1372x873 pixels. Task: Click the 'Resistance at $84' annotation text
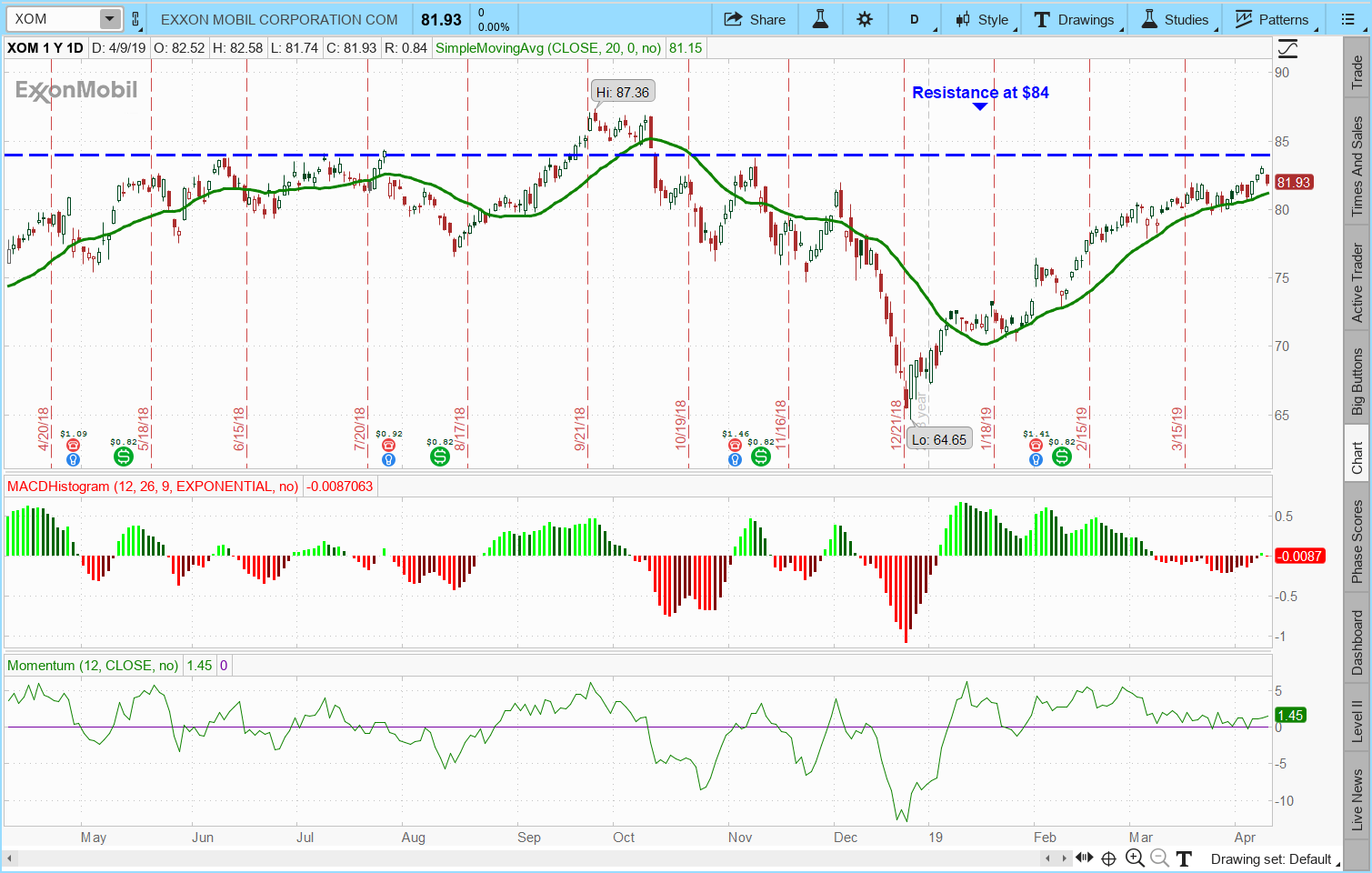tap(980, 93)
